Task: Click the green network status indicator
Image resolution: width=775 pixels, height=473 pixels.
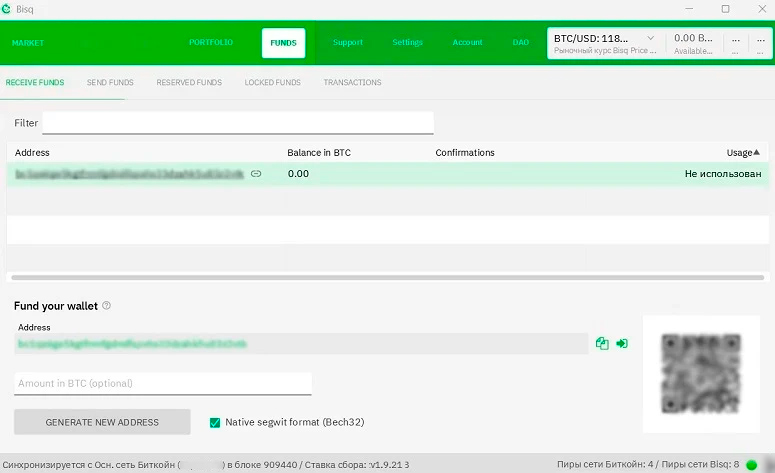Action: [752, 465]
